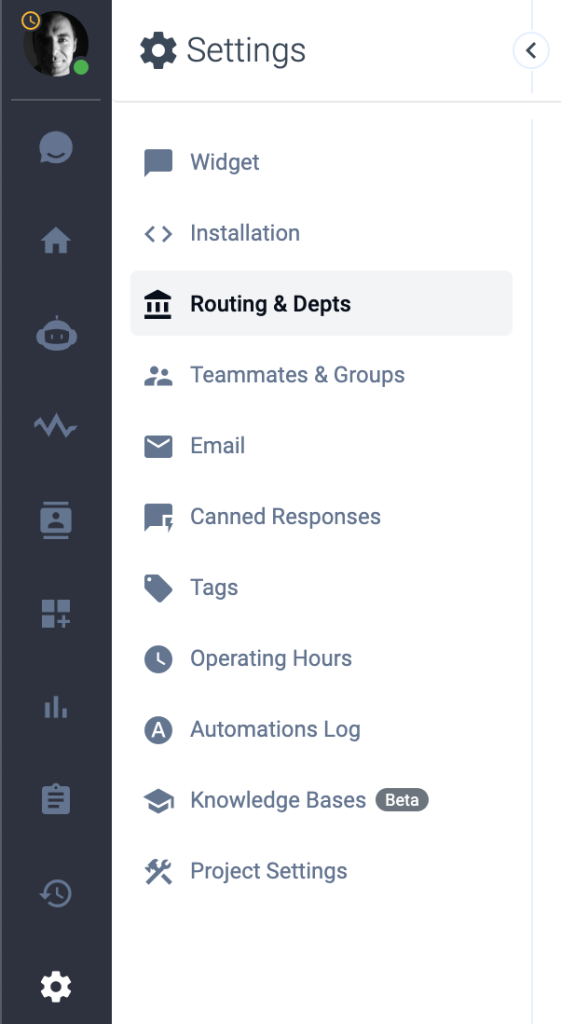Go to Email settings
This screenshot has width=561, height=1024.
pyautogui.click(x=321, y=445)
